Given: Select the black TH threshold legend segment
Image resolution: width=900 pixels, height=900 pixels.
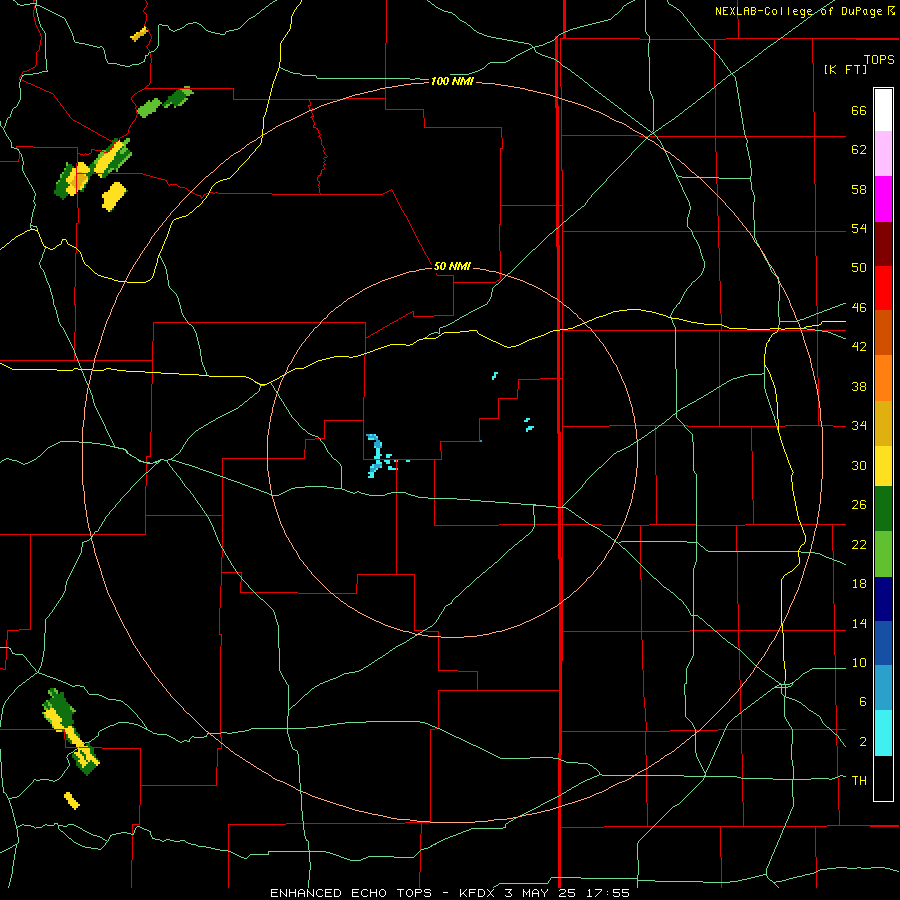Looking at the screenshot, I should click(x=883, y=778).
